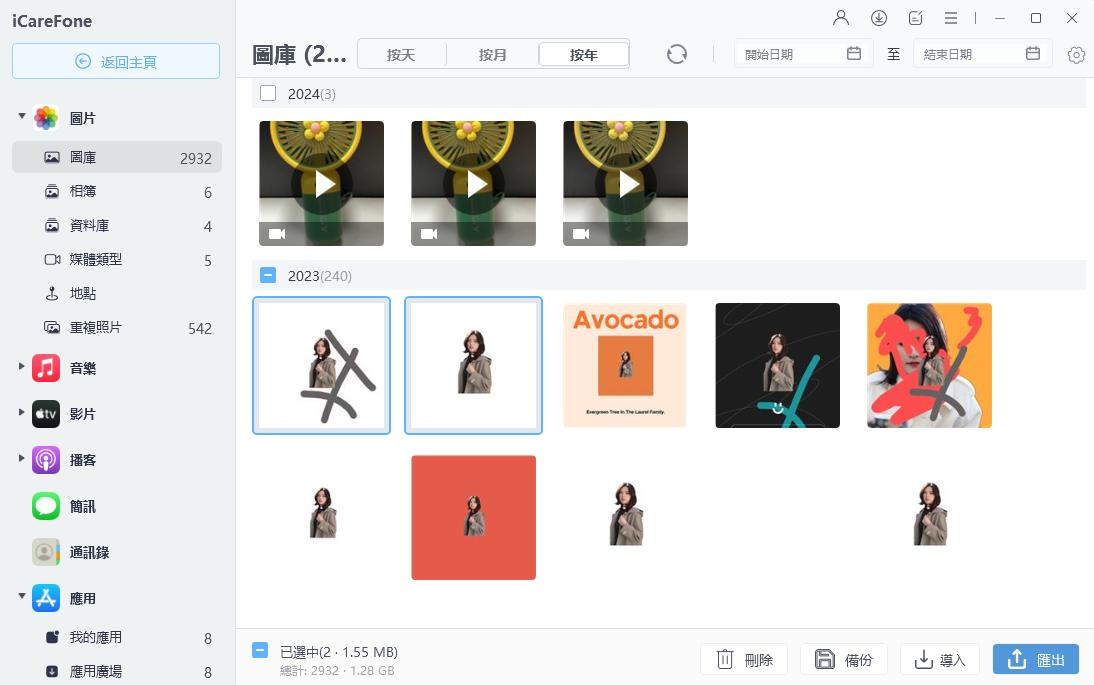
Task: Play the first 2024 fan video
Action: coord(322,183)
